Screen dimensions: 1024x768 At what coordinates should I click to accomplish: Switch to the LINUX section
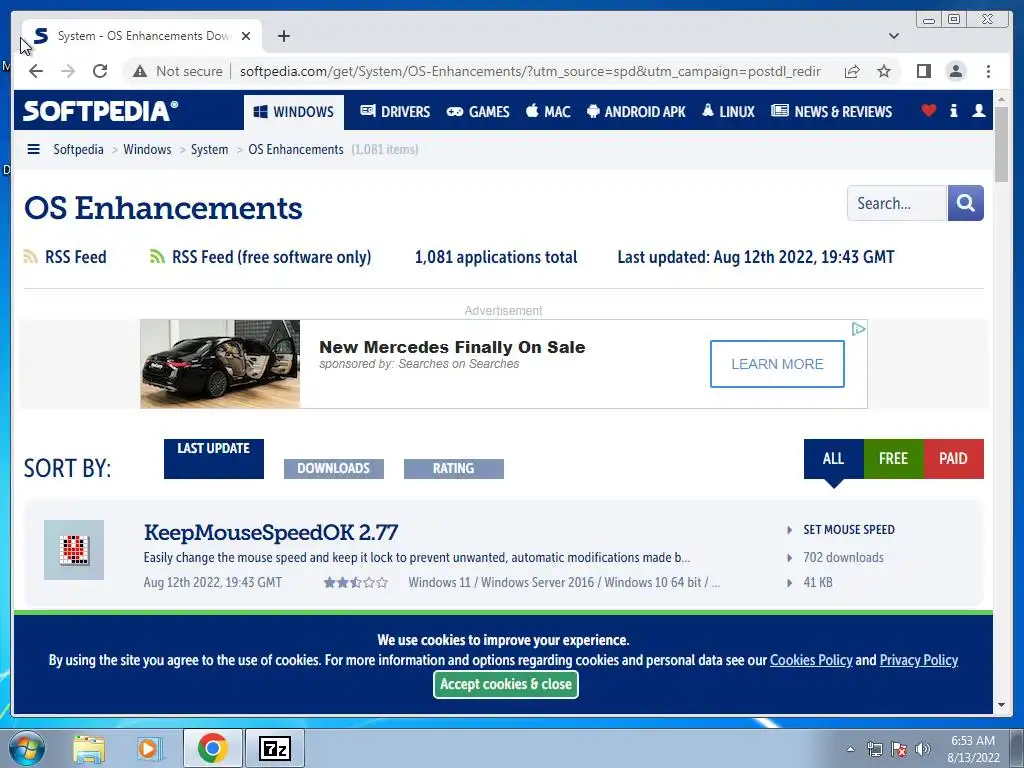pos(728,112)
